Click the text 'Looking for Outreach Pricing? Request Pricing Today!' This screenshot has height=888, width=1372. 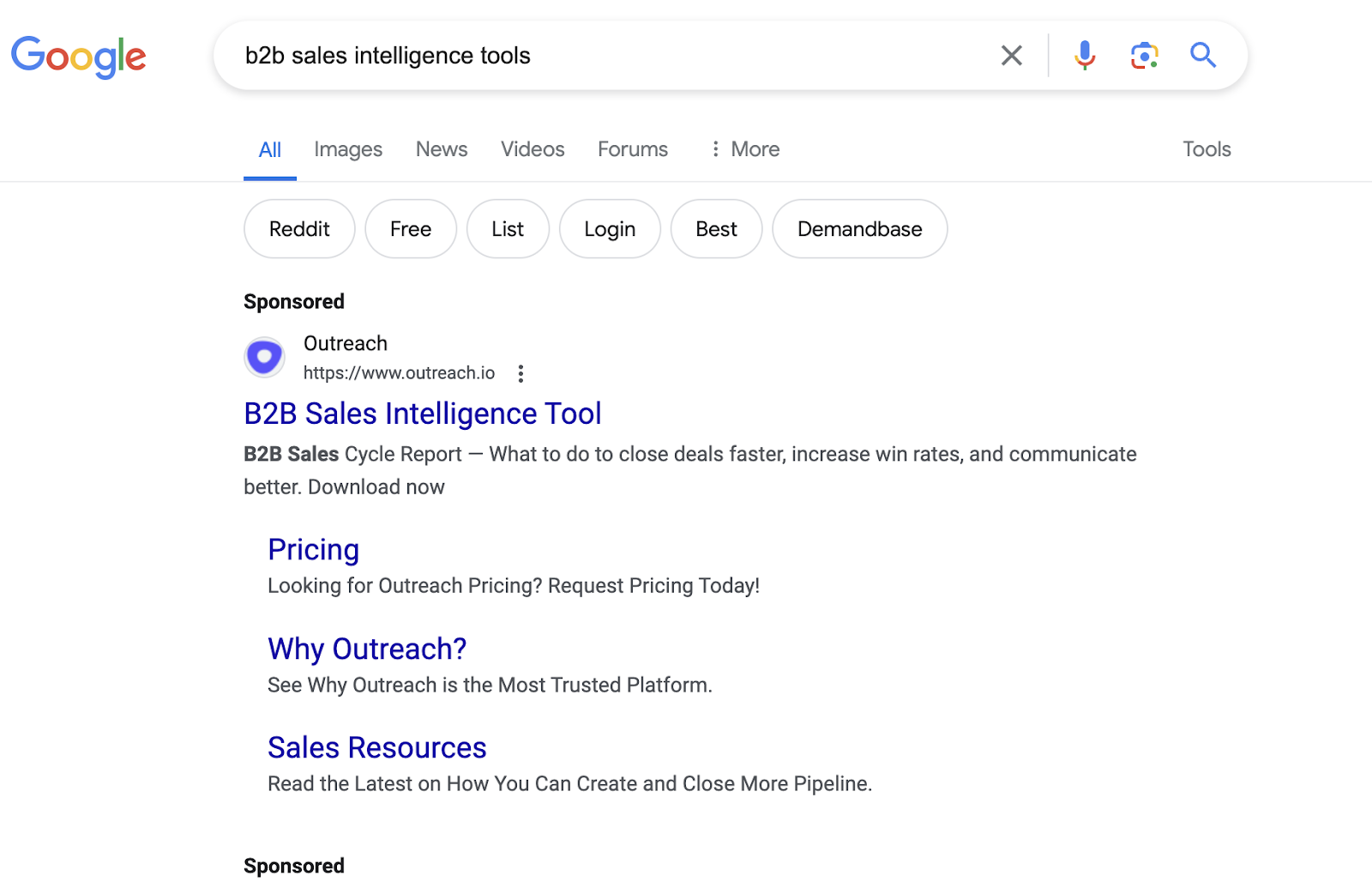[514, 586]
